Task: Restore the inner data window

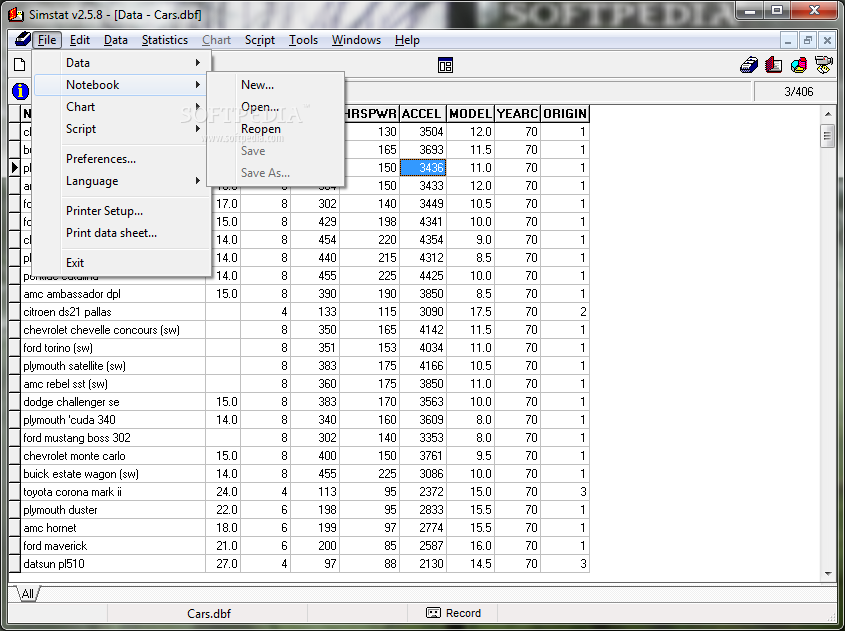Action: click(x=807, y=40)
